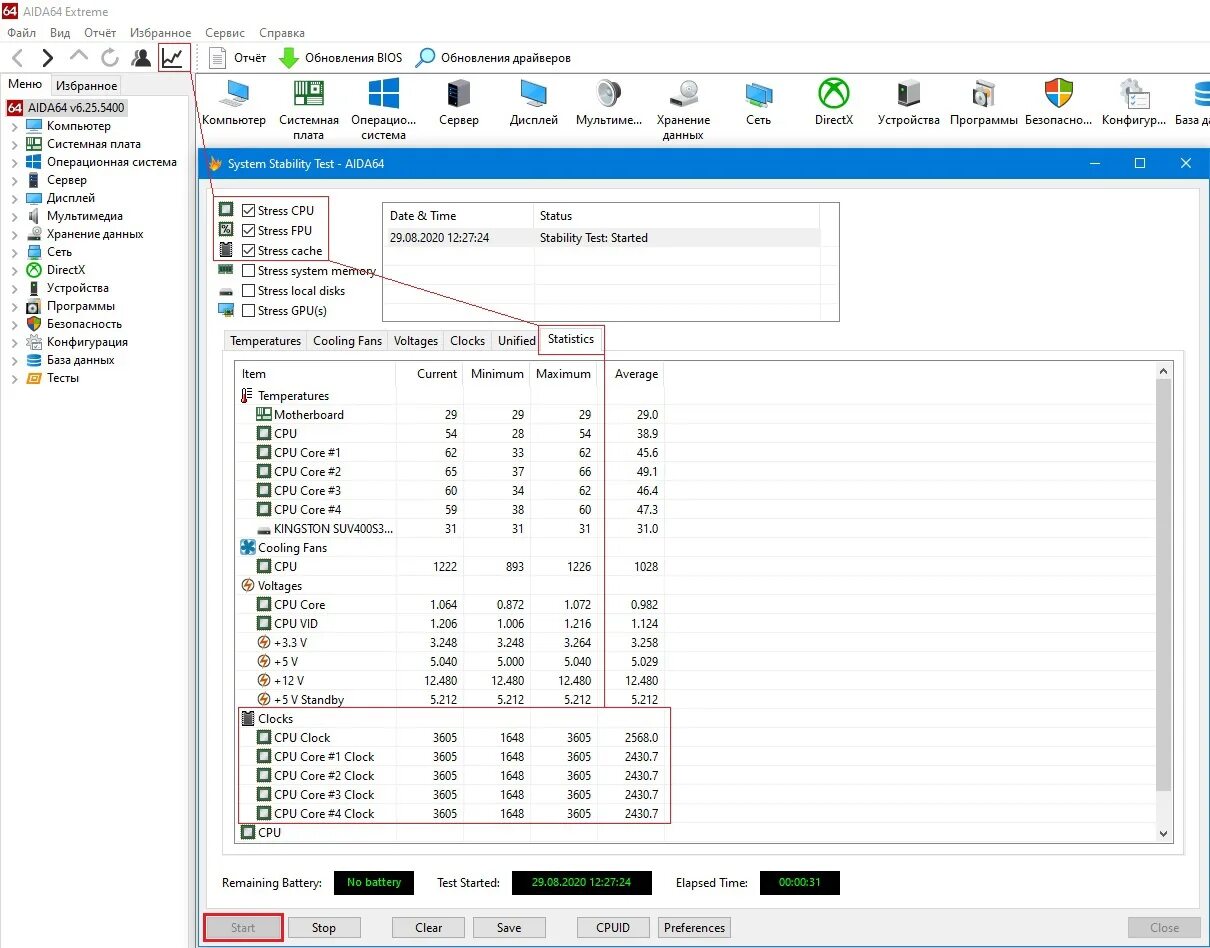Open the System Stability Test graph icon
This screenshot has width=1210, height=948.
(x=173, y=58)
